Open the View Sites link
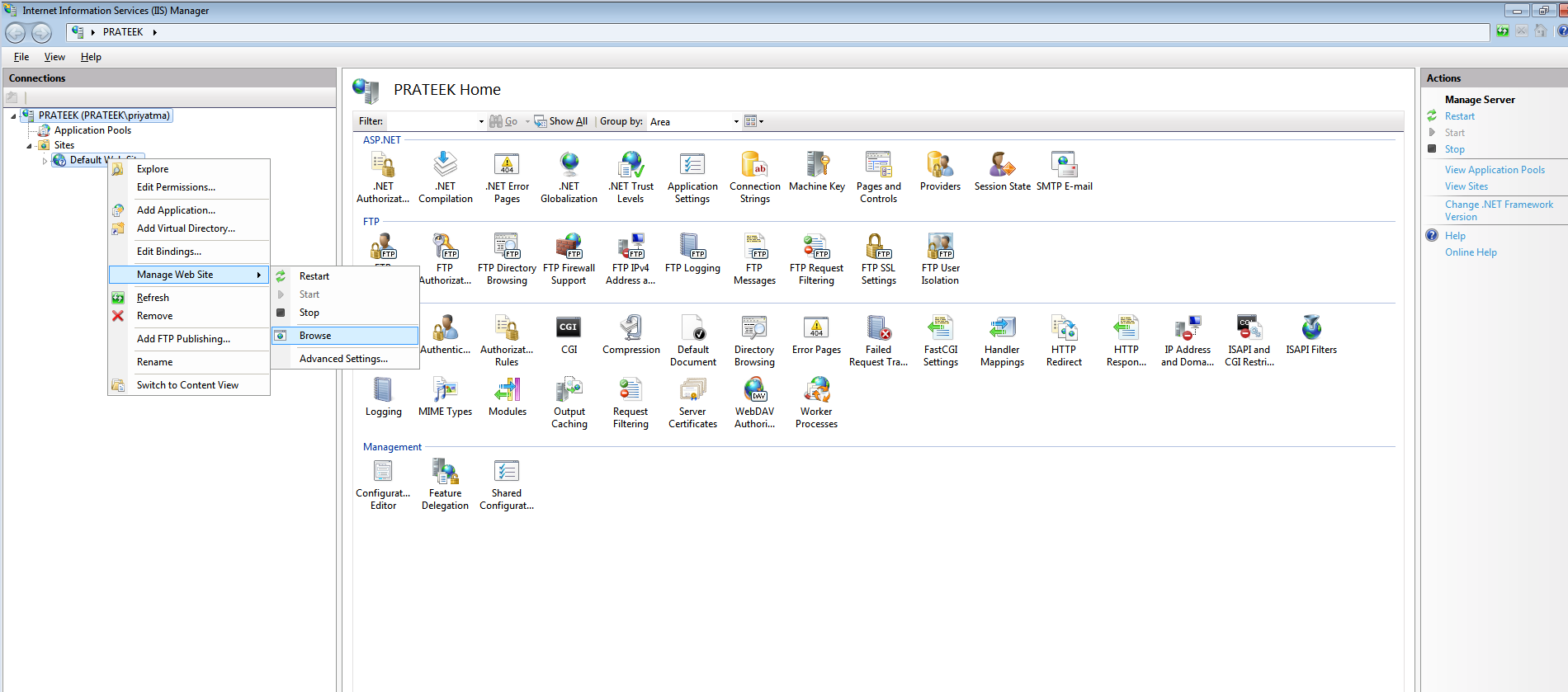Screen dimensions: 1568x692 (1466, 186)
